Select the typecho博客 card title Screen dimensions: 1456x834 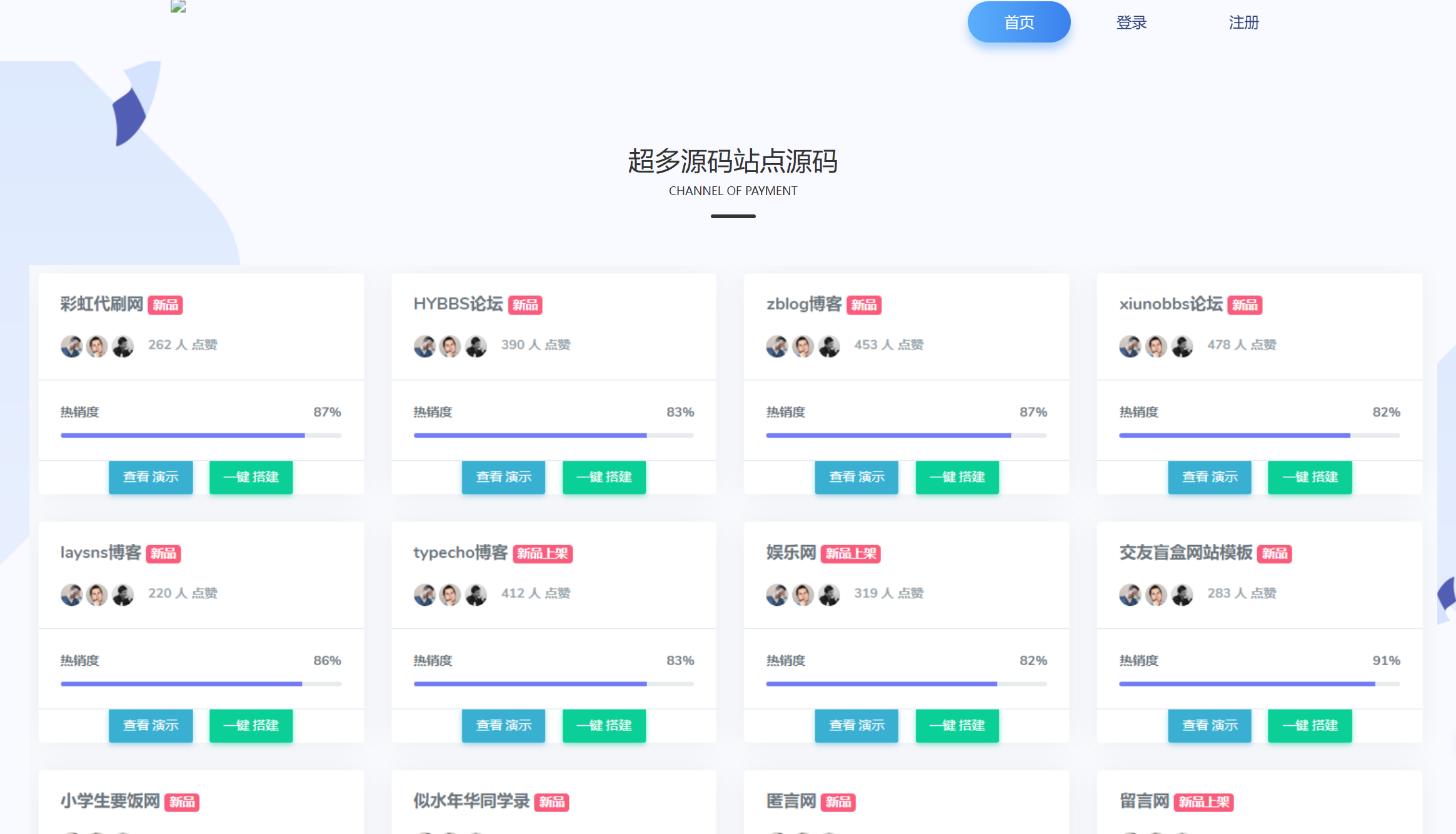[461, 553]
